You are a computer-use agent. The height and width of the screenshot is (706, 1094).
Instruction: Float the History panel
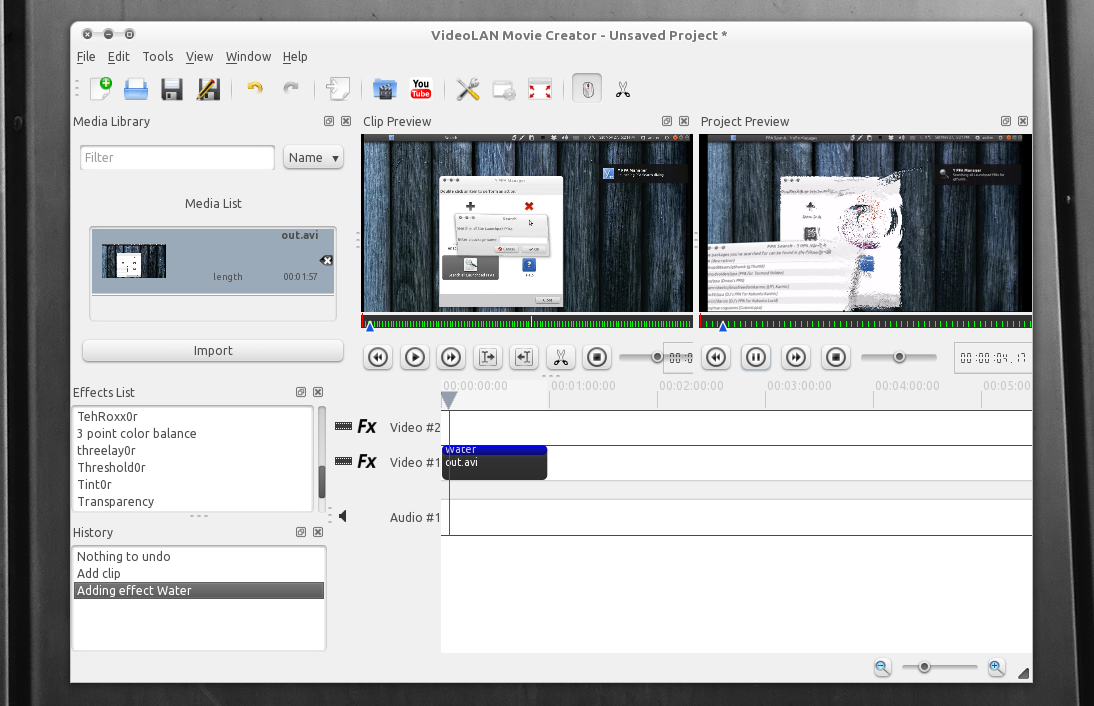point(301,532)
